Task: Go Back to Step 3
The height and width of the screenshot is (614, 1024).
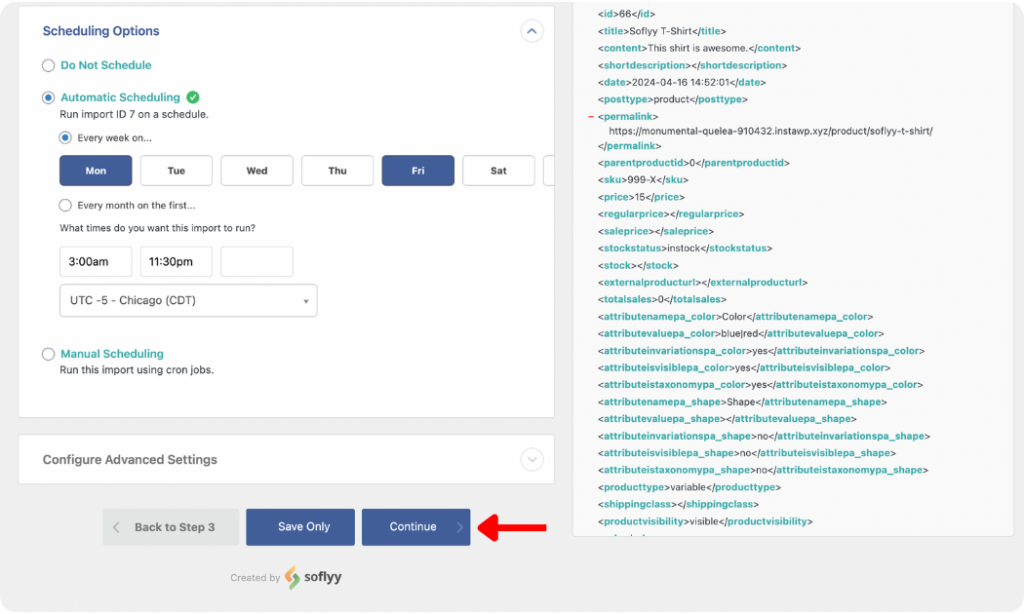Action: [x=170, y=527]
